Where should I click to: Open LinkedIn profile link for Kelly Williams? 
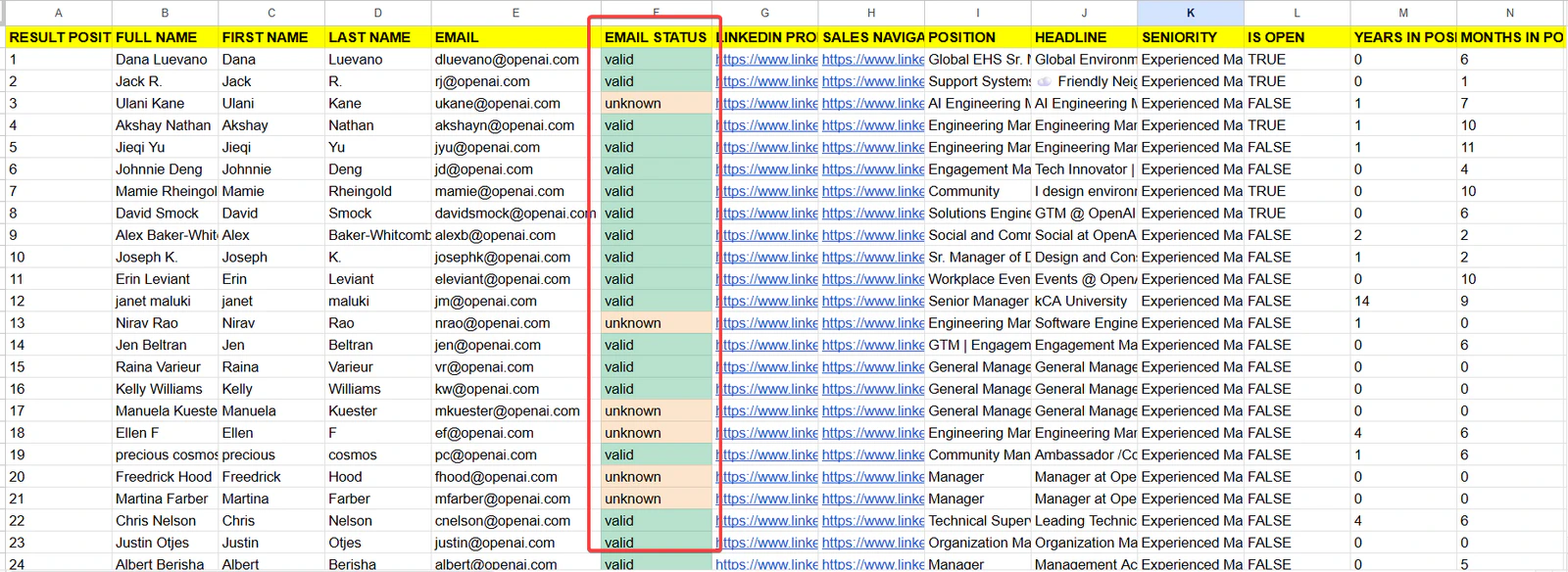pos(766,389)
